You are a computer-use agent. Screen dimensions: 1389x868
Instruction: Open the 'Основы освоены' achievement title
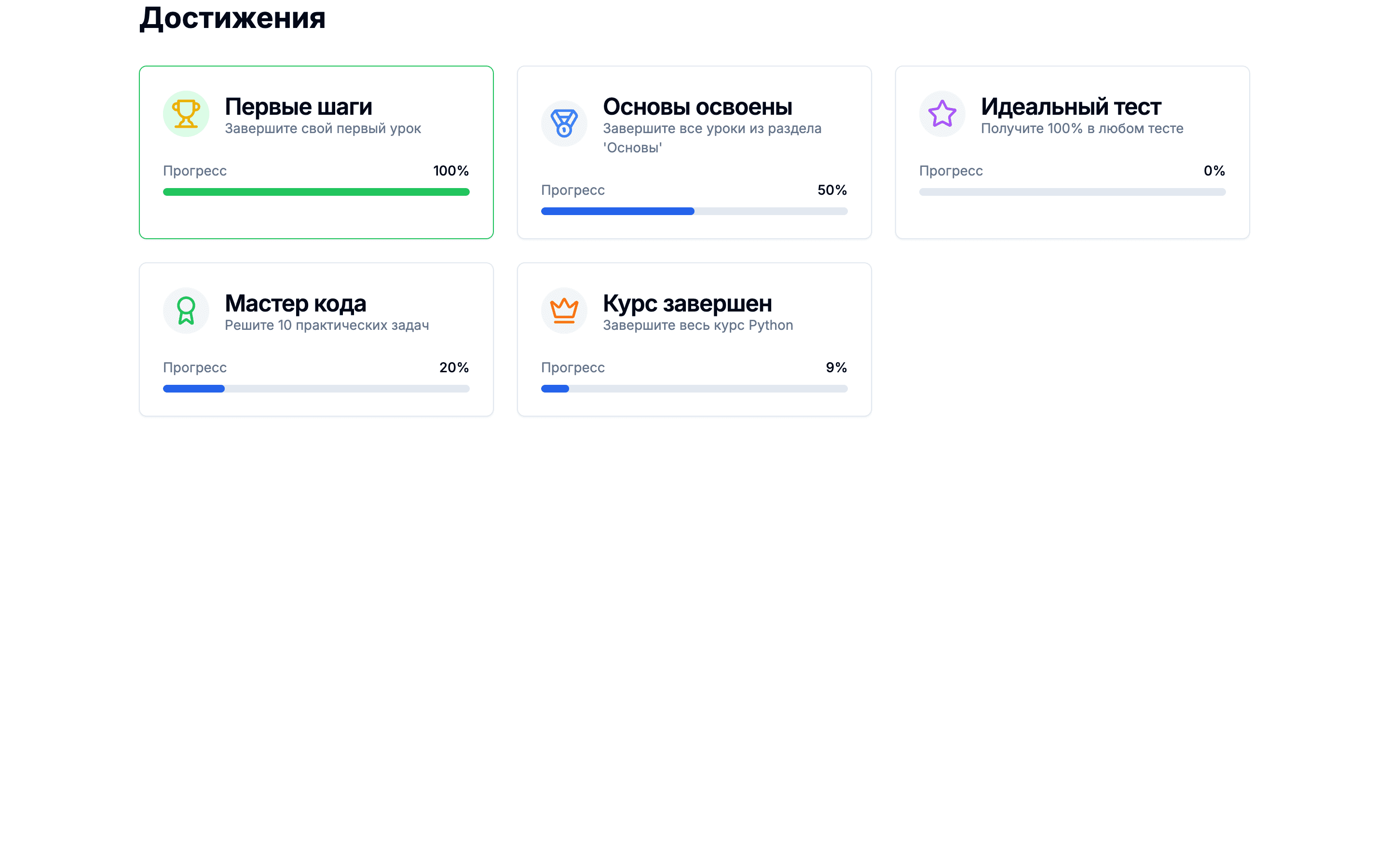697,107
